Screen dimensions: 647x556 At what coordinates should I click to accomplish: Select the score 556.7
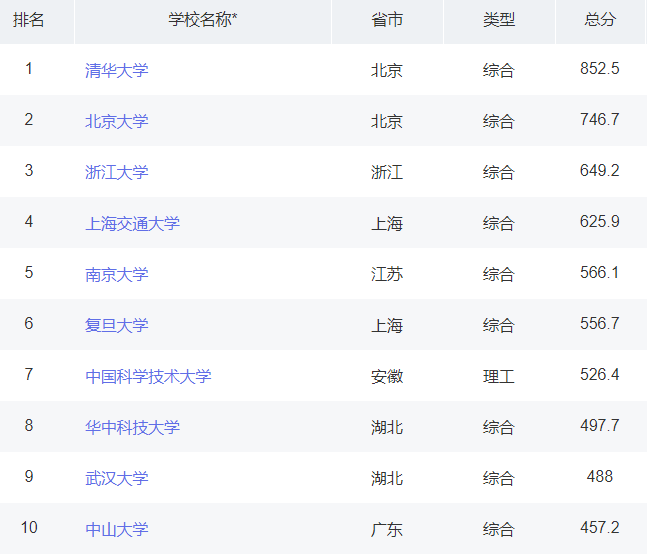pos(600,324)
